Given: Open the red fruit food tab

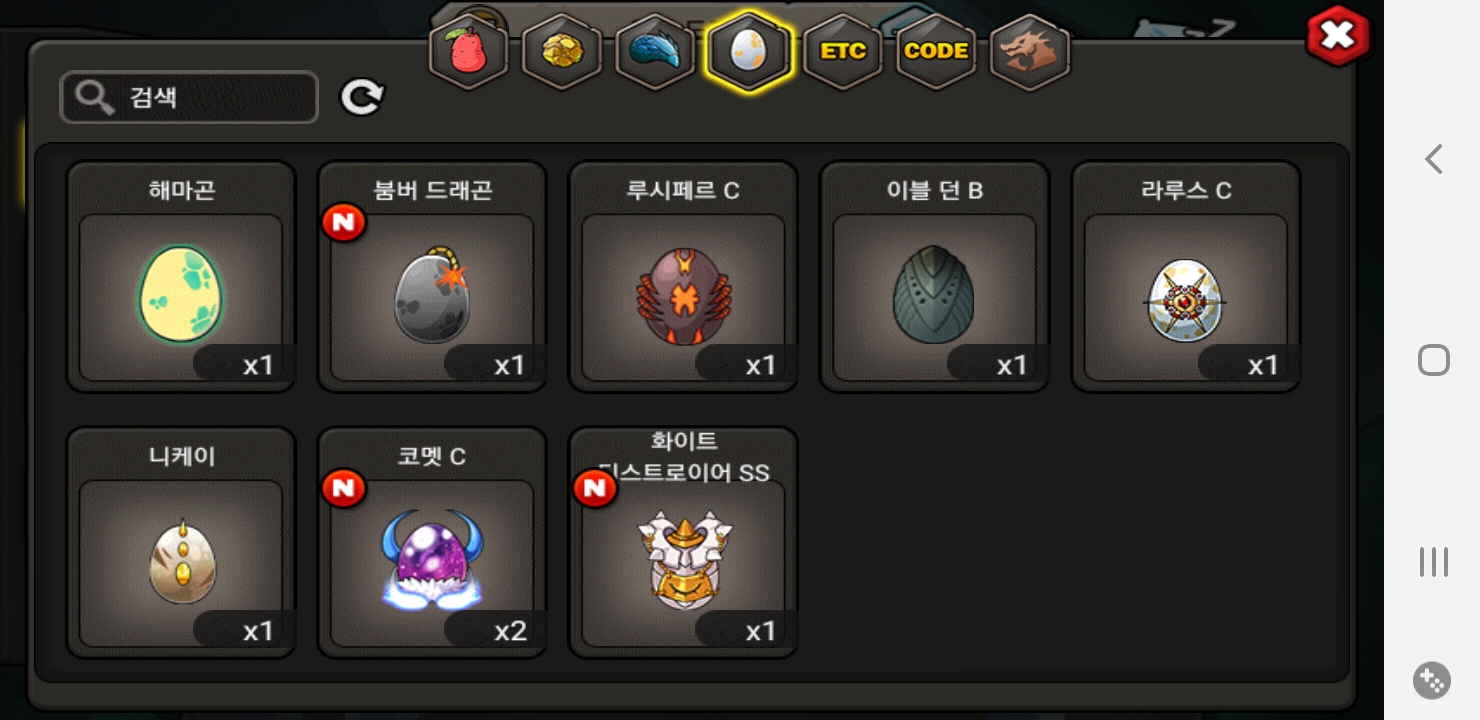Looking at the screenshot, I should (469, 52).
